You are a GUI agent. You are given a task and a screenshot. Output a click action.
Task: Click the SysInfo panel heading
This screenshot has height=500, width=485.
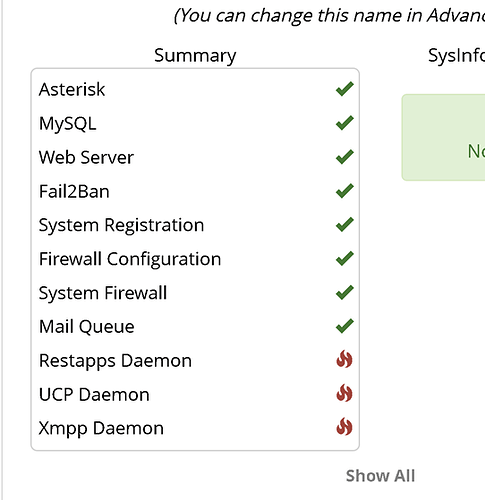tap(456, 56)
